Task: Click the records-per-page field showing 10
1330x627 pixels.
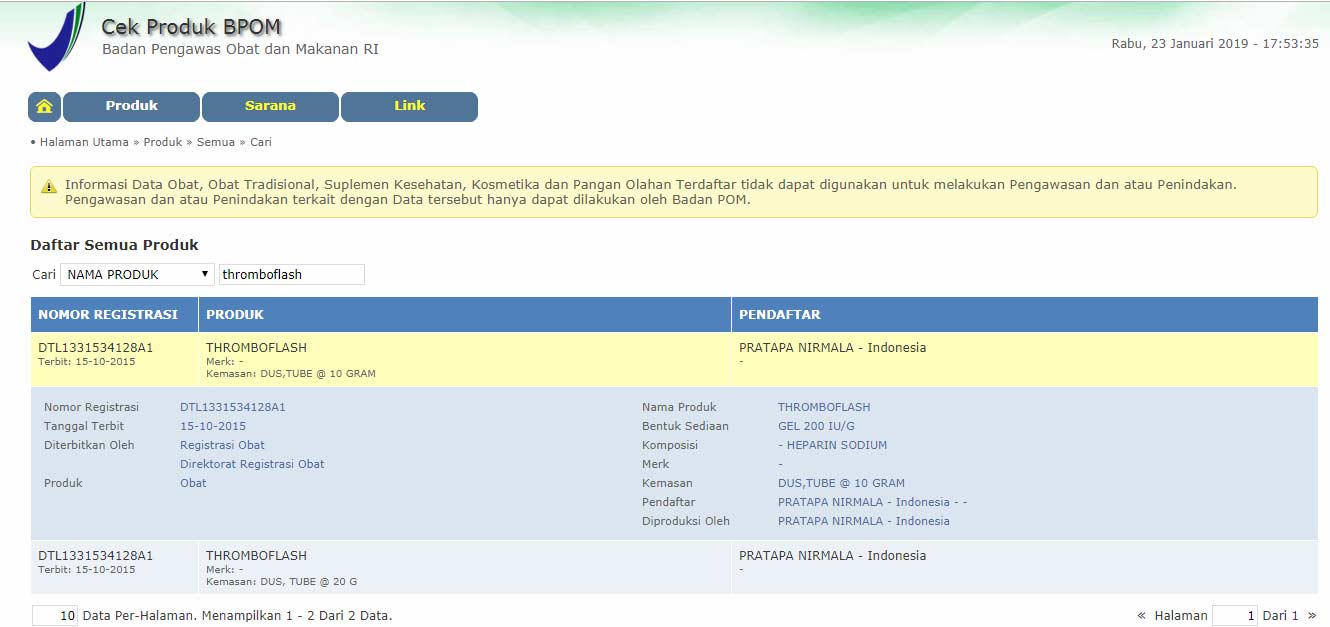Action: pyautogui.click(x=55, y=616)
